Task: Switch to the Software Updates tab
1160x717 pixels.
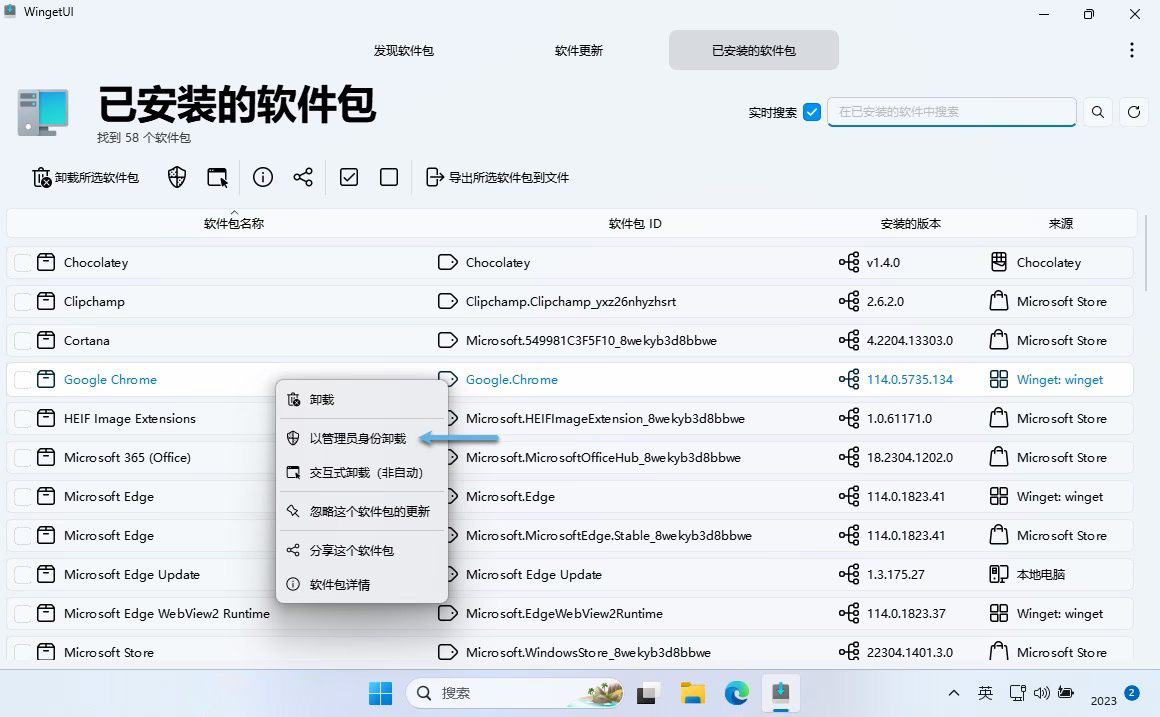Action: [x=579, y=50]
